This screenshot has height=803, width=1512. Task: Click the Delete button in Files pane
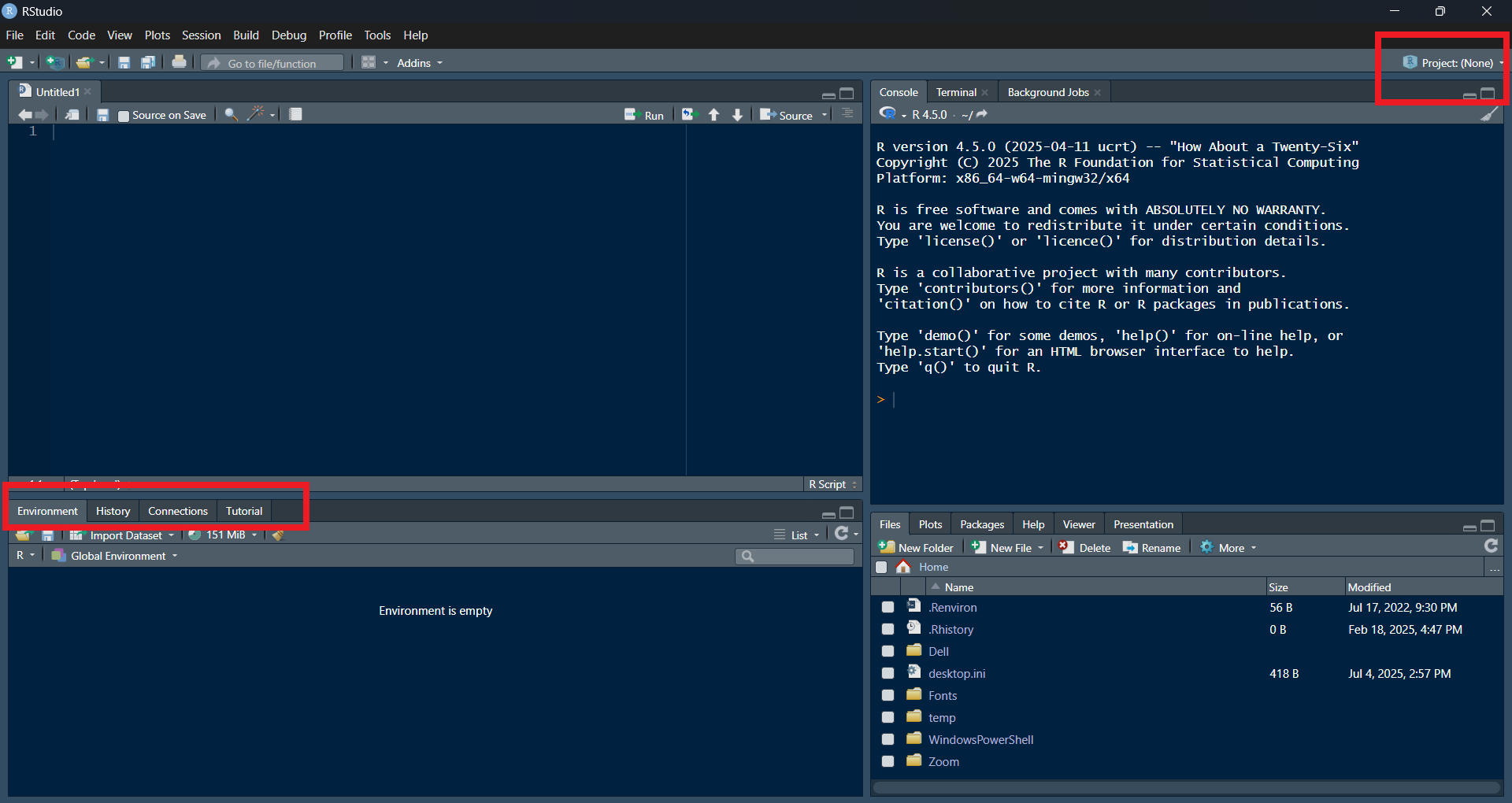(1084, 548)
